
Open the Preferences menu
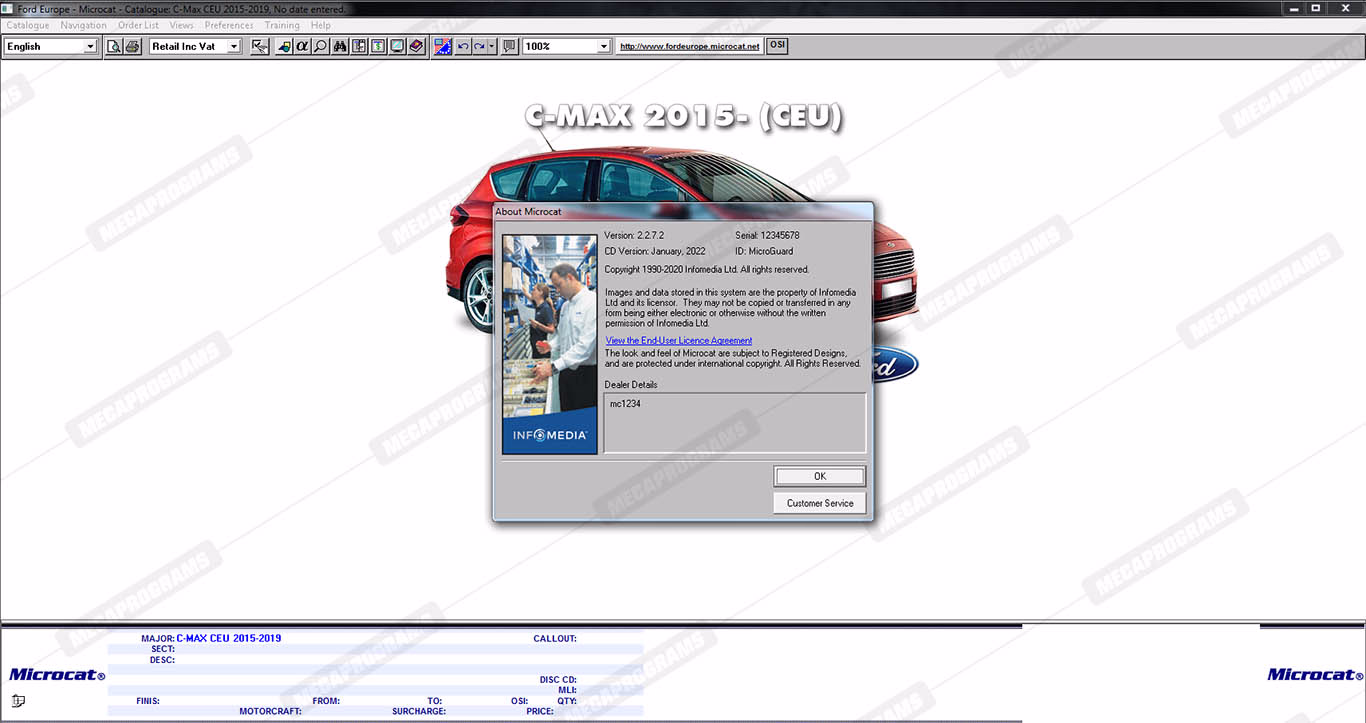[x=229, y=25]
